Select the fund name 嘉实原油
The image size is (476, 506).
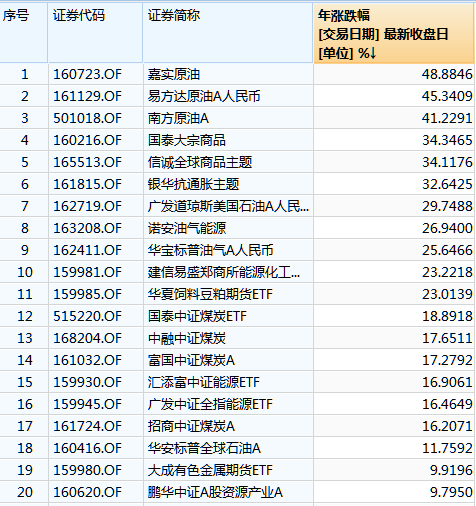point(174,74)
